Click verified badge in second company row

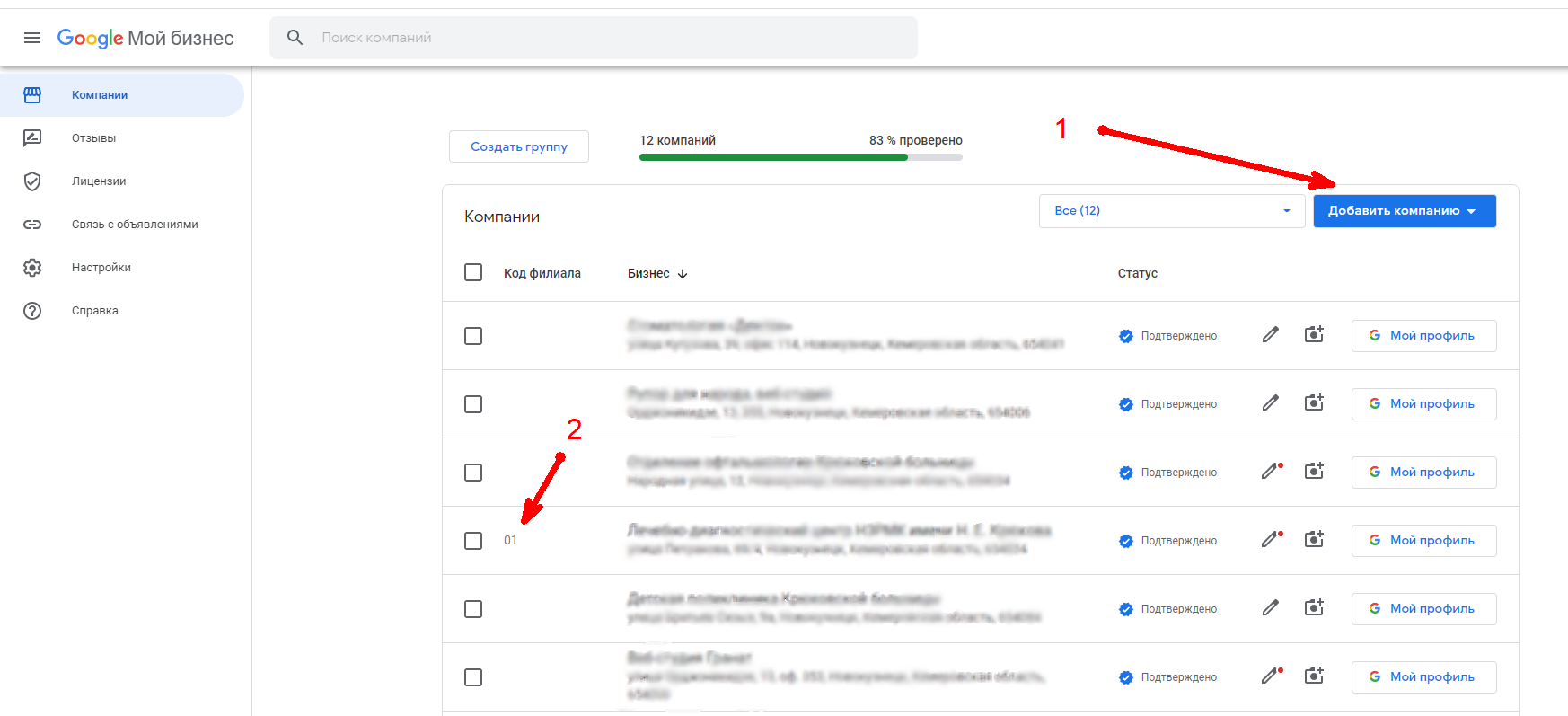coord(1126,404)
